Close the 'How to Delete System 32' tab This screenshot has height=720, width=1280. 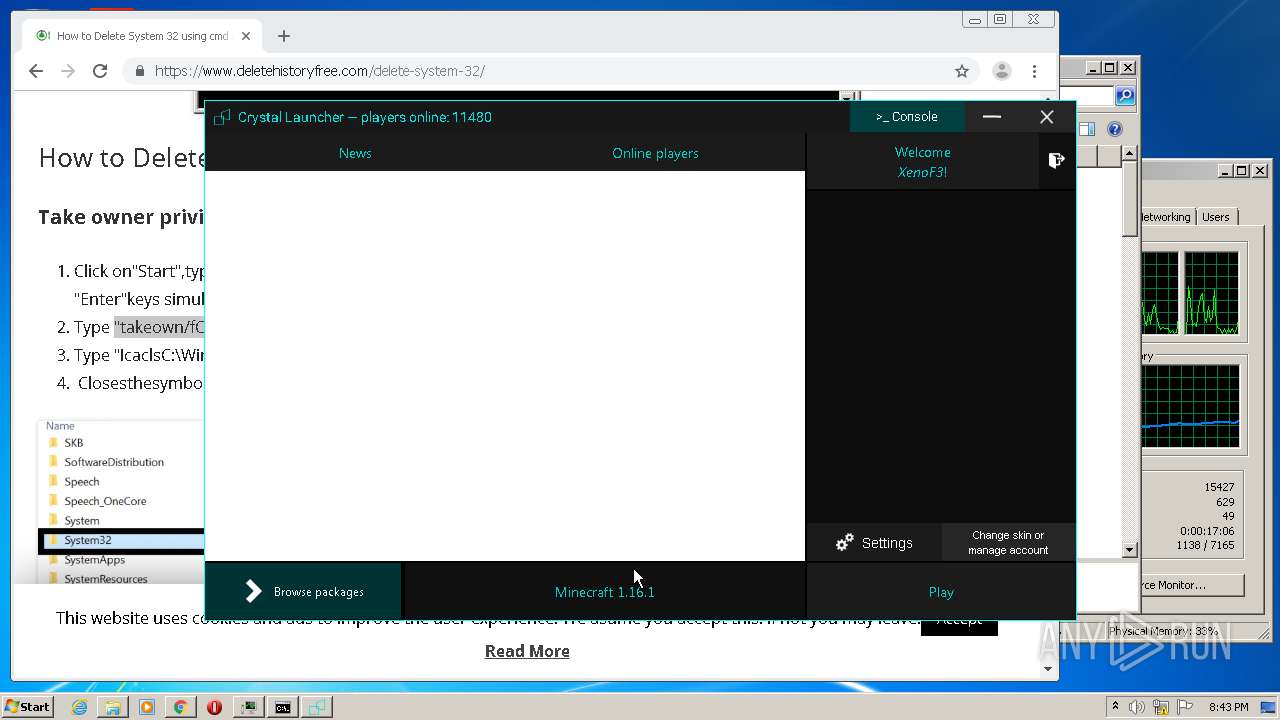tap(246, 36)
